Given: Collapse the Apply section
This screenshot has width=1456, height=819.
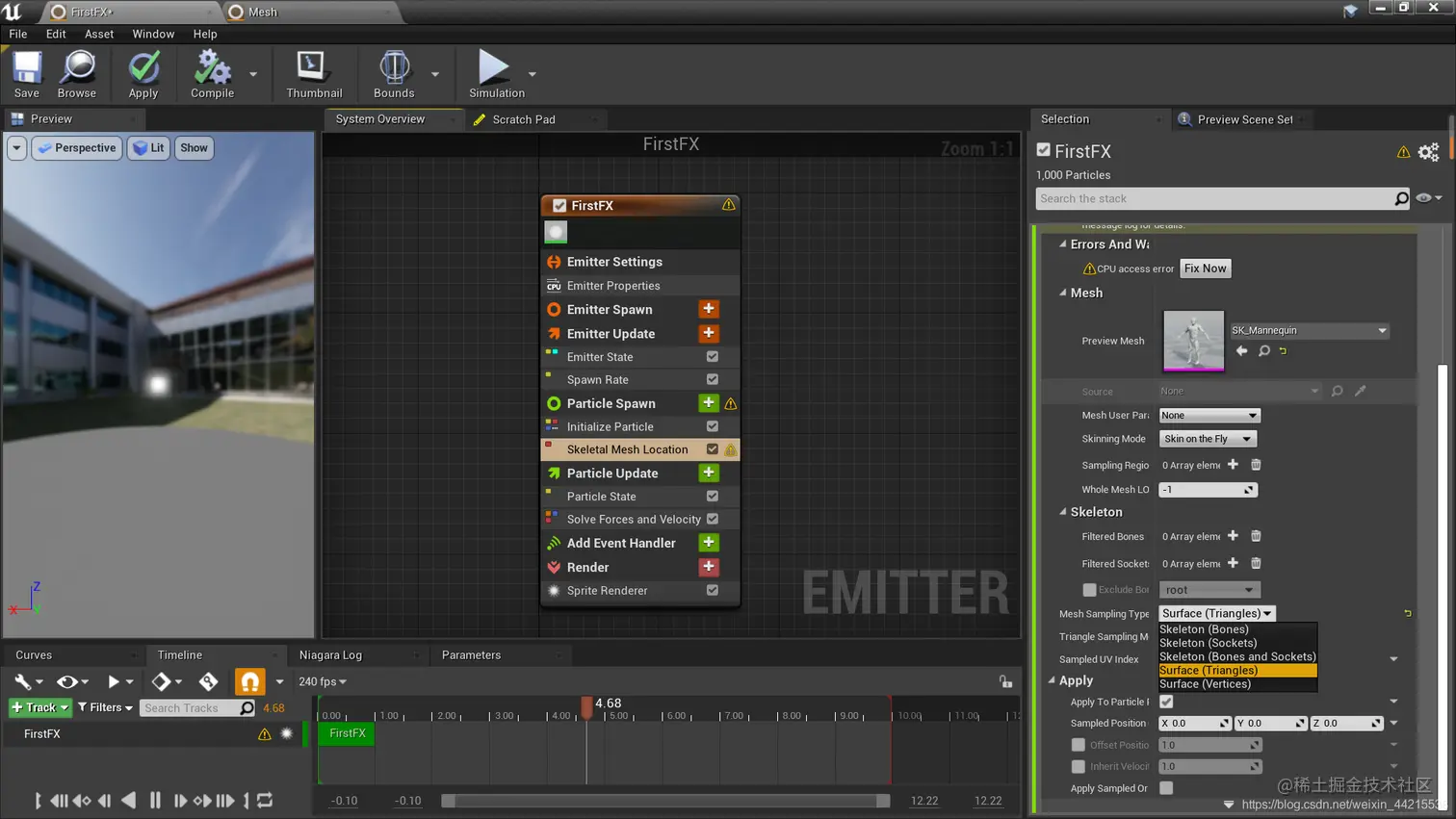Looking at the screenshot, I should click(x=1053, y=680).
